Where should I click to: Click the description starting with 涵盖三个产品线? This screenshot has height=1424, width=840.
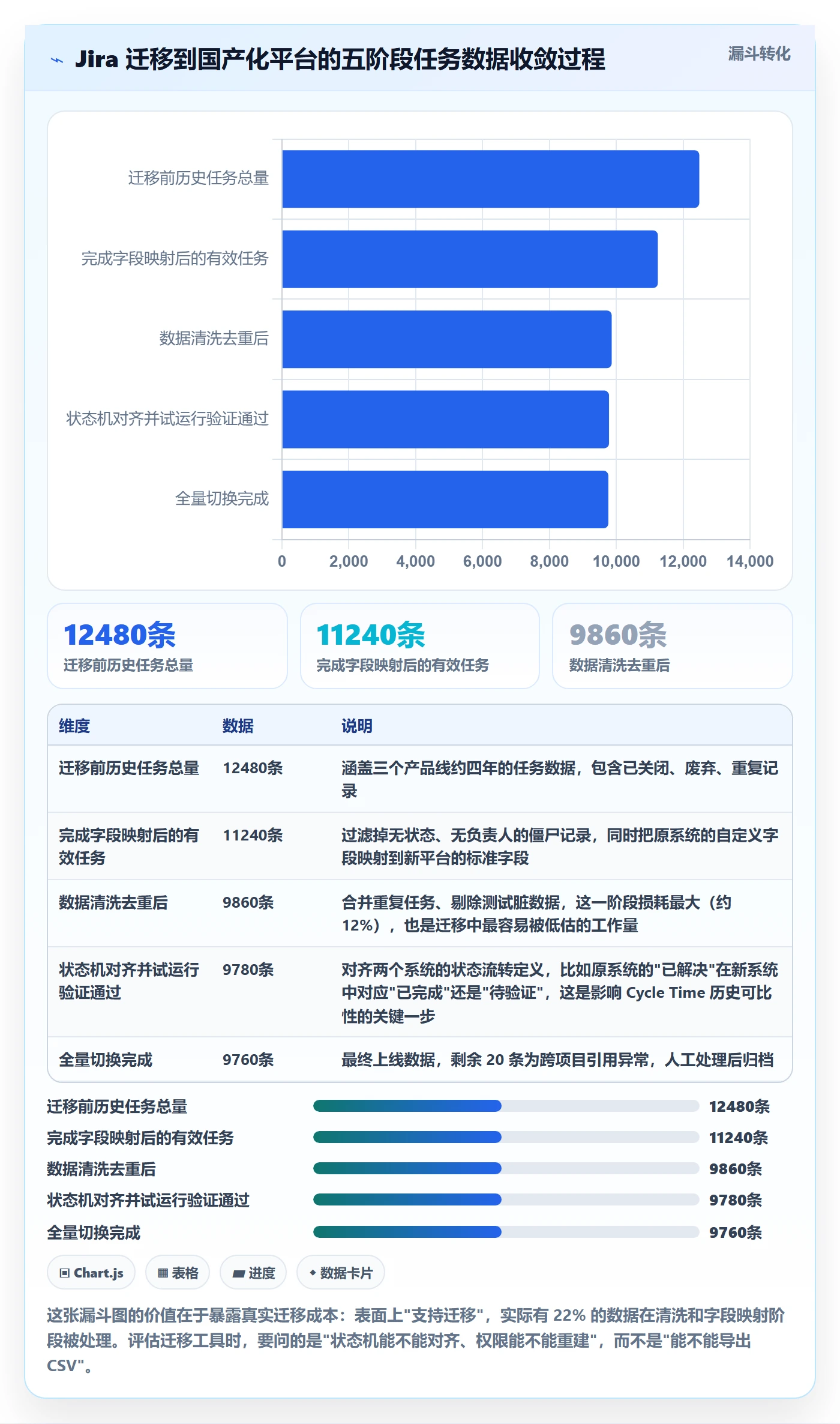coord(560,779)
